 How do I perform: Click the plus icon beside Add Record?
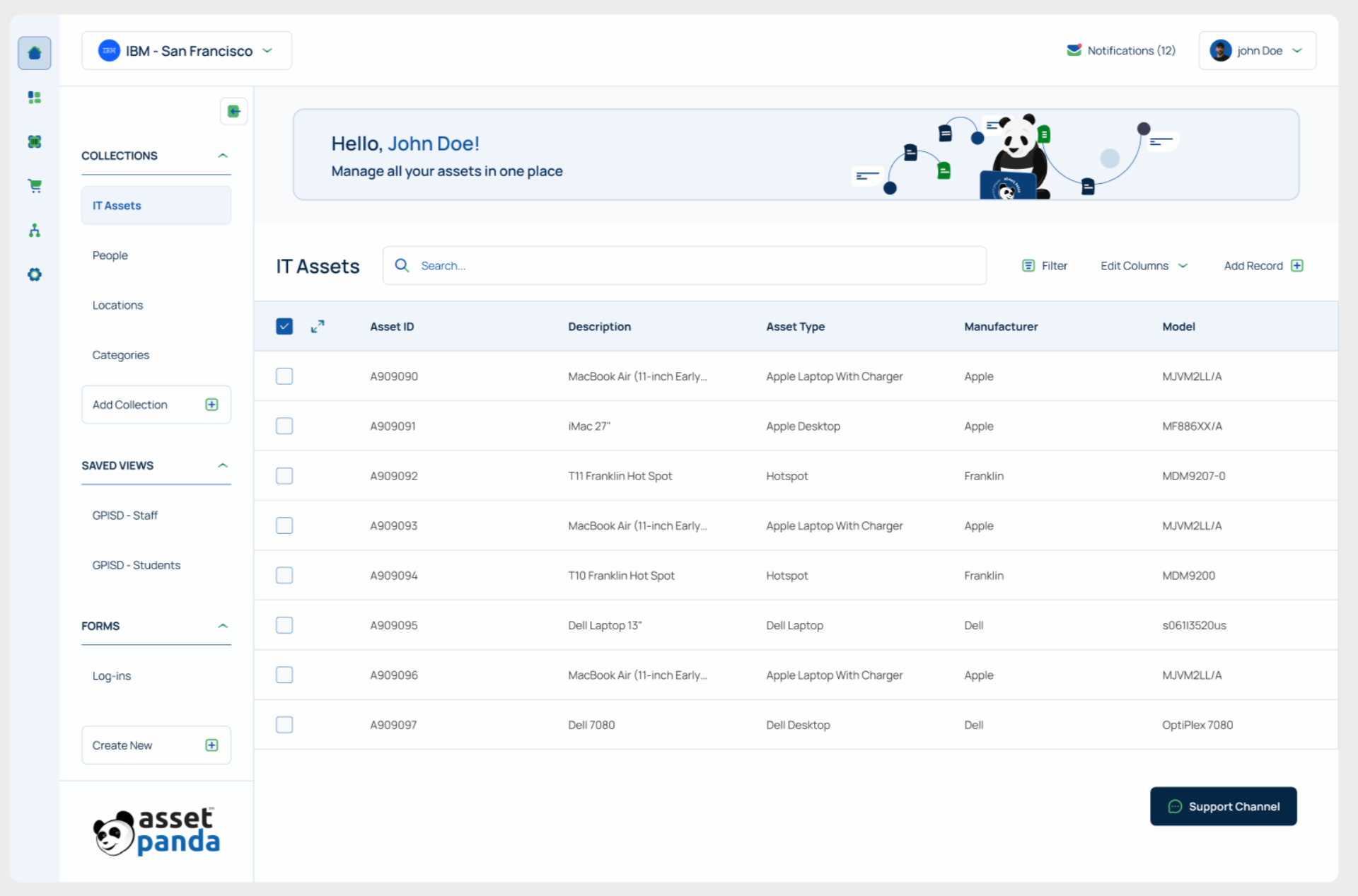click(x=1297, y=266)
